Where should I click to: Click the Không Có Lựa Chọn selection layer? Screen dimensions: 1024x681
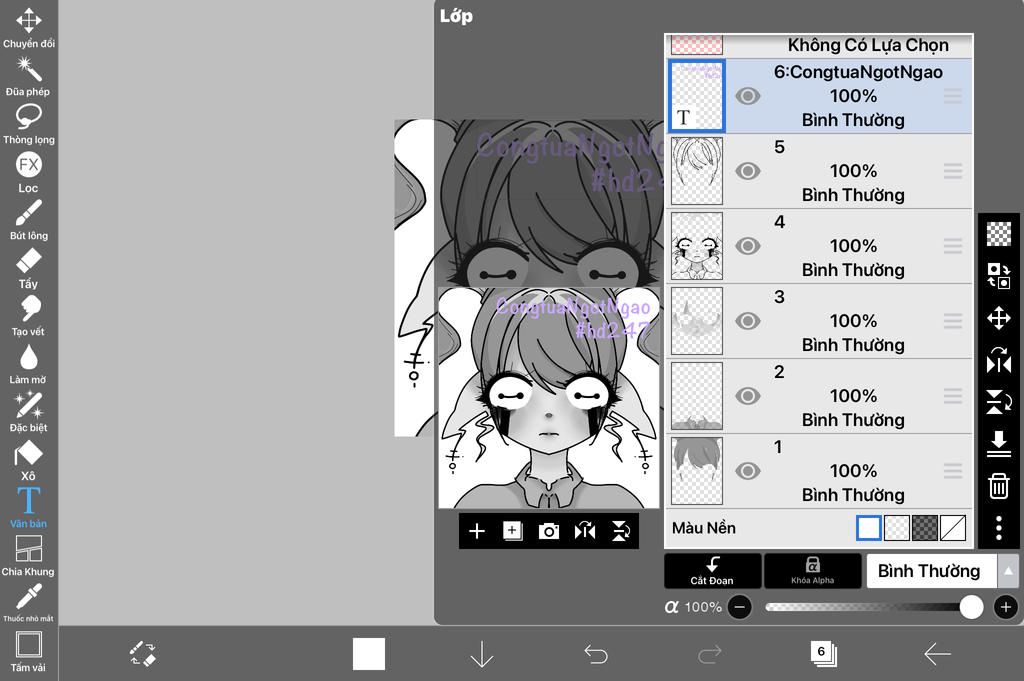[820, 44]
